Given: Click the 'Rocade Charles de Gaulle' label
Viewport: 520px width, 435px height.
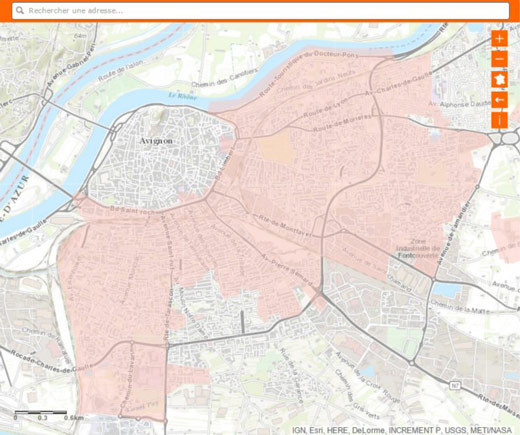Looking at the screenshot, I should pyautogui.click(x=51, y=362).
